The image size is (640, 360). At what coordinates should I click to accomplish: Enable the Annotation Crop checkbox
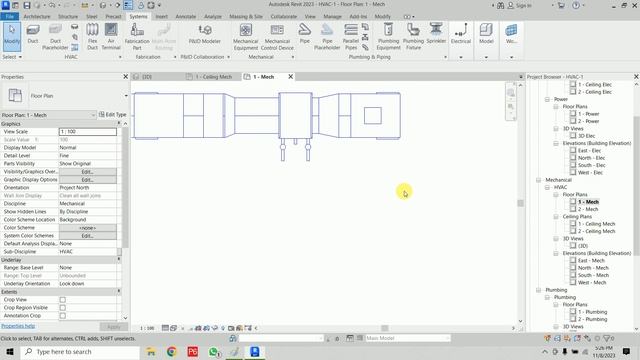tap(62, 316)
